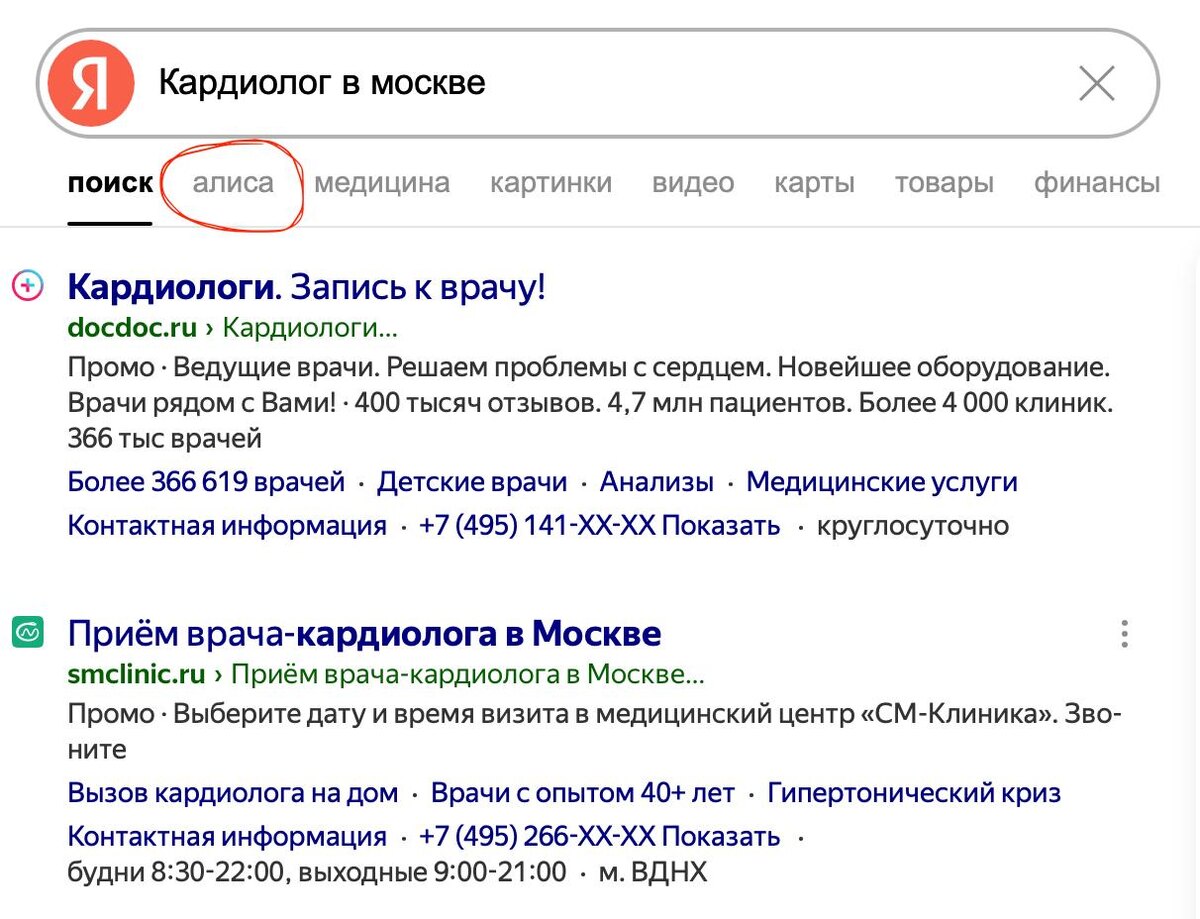Screen dimensions: 1200x919
Task: Open docdoc 'Контактная информация' link
Action: pyautogui.click(x=227, y=526)
